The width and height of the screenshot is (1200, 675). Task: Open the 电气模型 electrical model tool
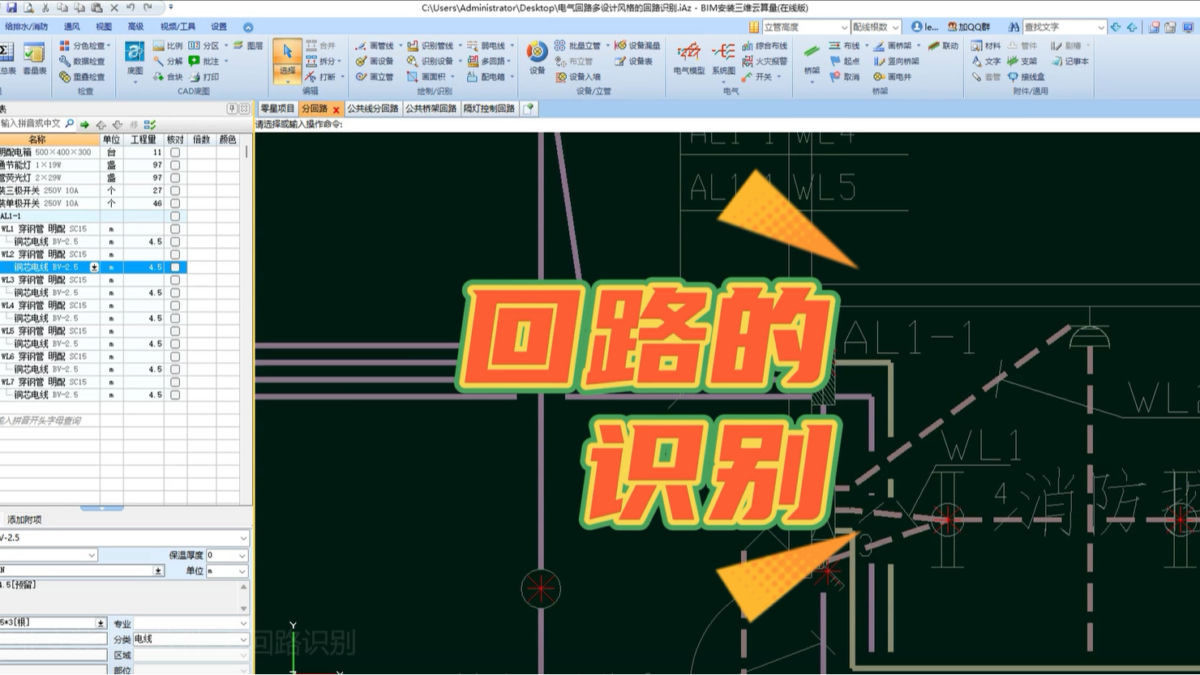coord(688,58)
